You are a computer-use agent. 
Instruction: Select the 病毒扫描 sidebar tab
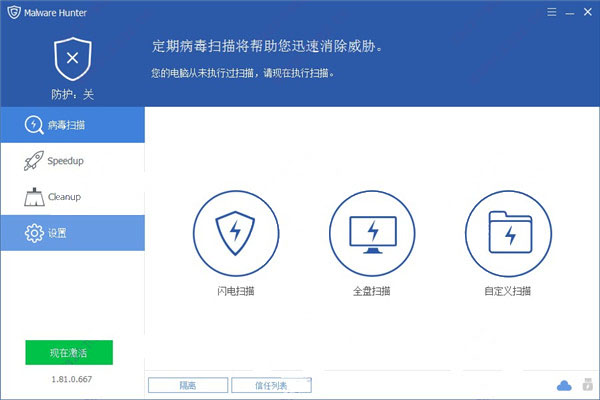[73, 125]
